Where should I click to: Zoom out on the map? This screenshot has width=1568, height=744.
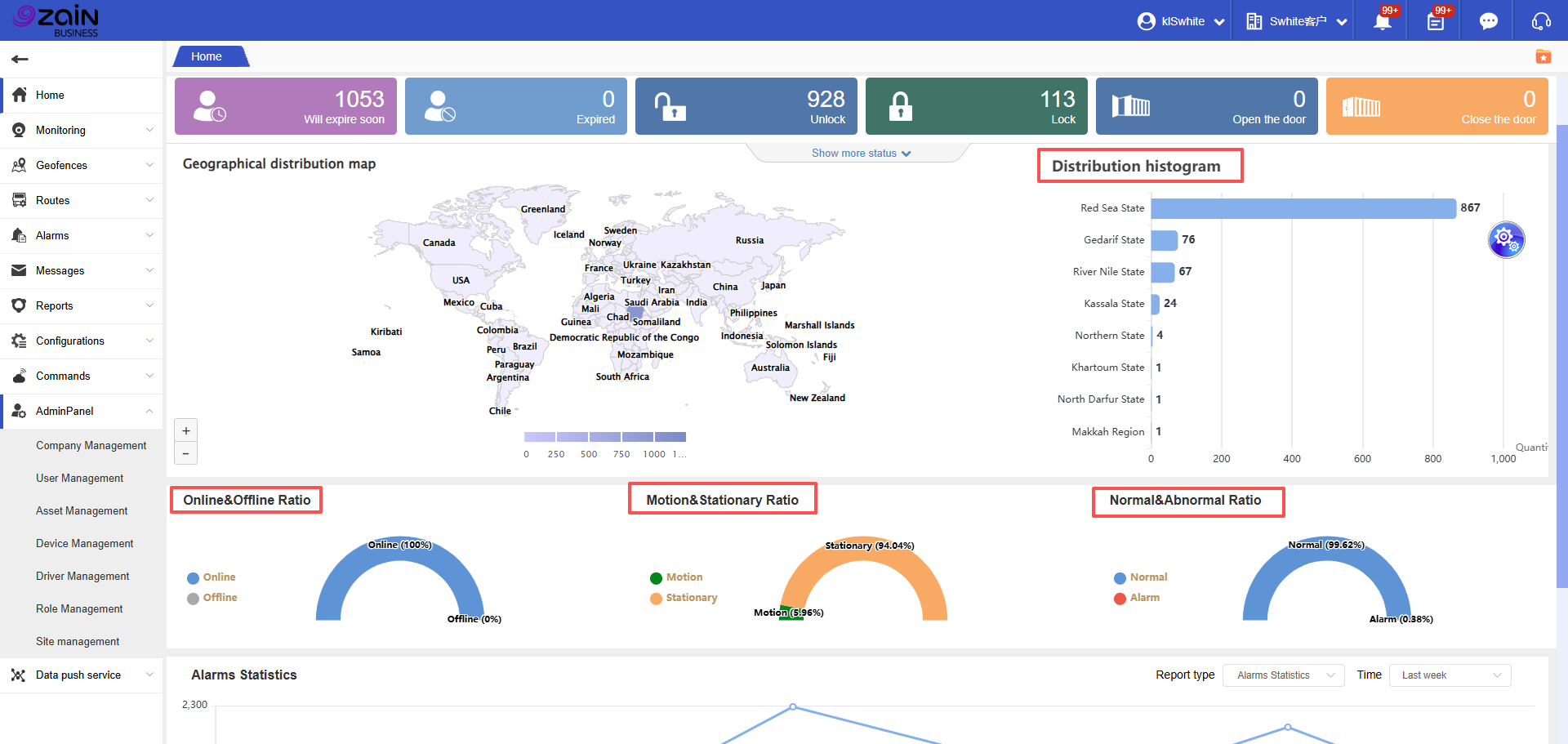point(186,453)
